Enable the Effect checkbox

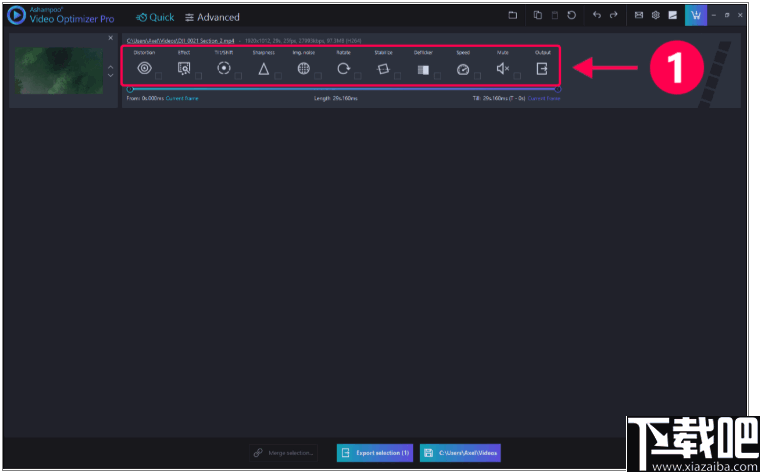click(x=198, y=76)
